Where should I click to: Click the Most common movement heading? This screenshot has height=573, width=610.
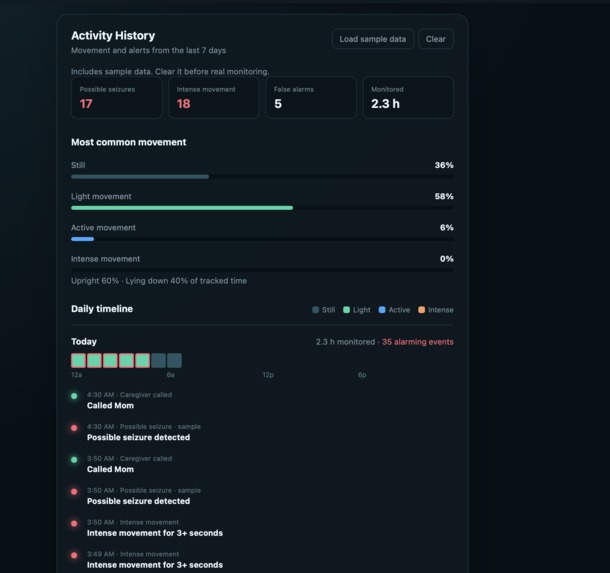pyautogui.click(x=129, y=142)
